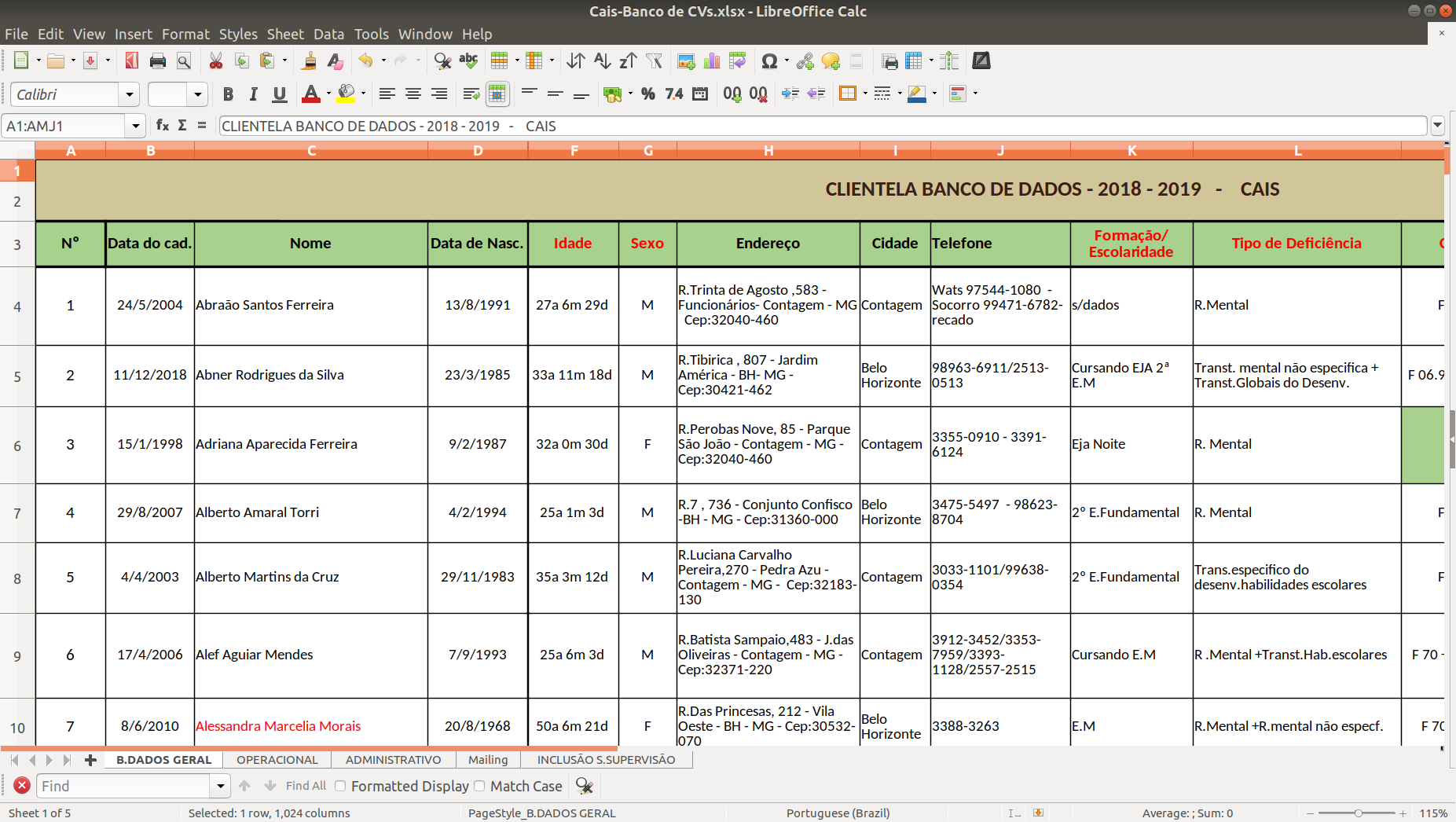
Task: Click the Insert Special Character omega icon
Action: [x=769, y=61]
